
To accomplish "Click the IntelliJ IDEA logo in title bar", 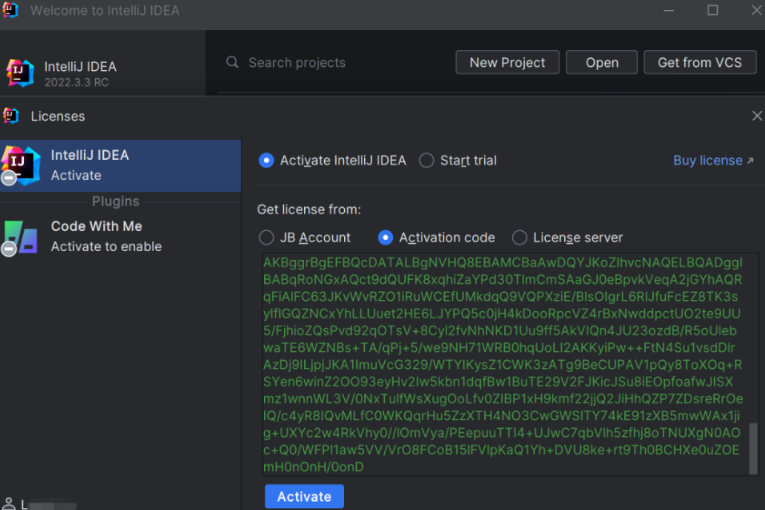I will coord(10,10).
